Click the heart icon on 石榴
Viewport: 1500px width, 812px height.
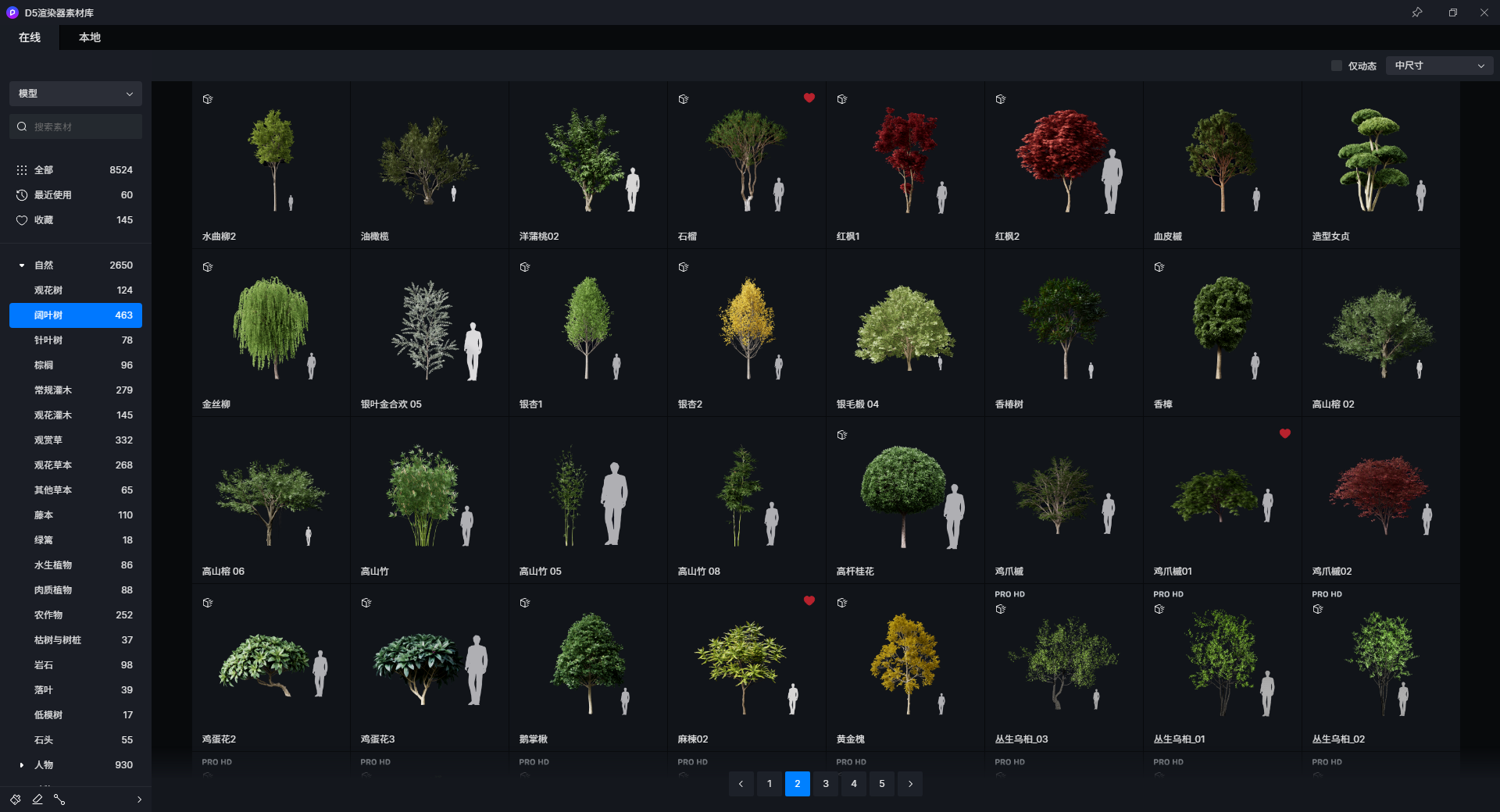809,98
